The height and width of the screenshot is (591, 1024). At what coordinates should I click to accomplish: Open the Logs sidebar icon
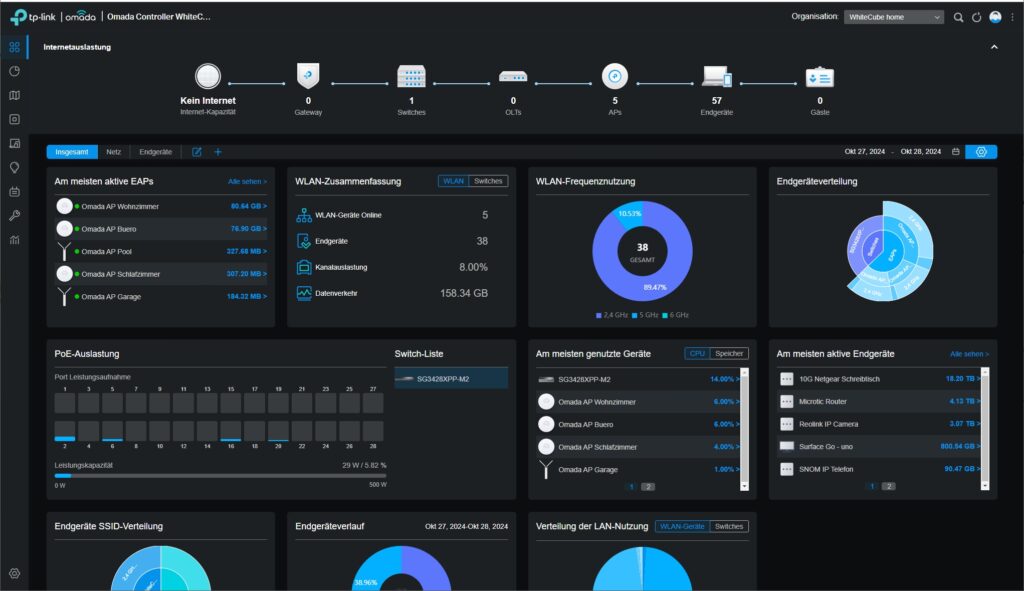coord(14,192)
